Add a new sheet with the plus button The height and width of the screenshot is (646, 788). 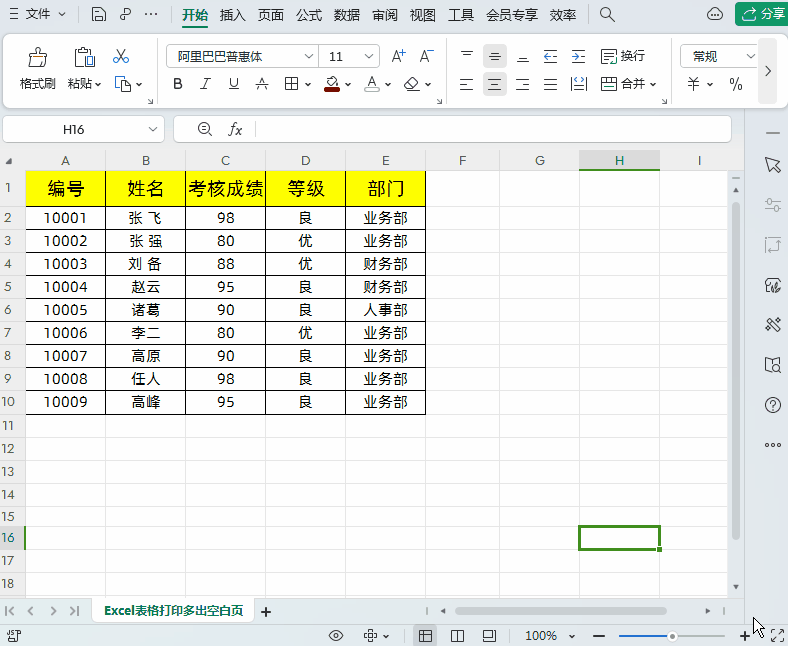[266, 612]
